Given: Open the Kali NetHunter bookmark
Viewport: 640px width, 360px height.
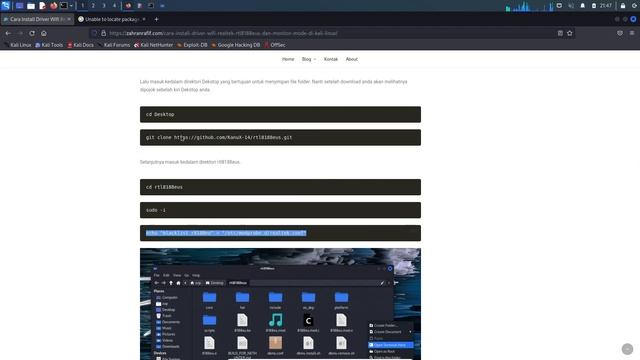Looking at the screenshot, I should [153, 45].
